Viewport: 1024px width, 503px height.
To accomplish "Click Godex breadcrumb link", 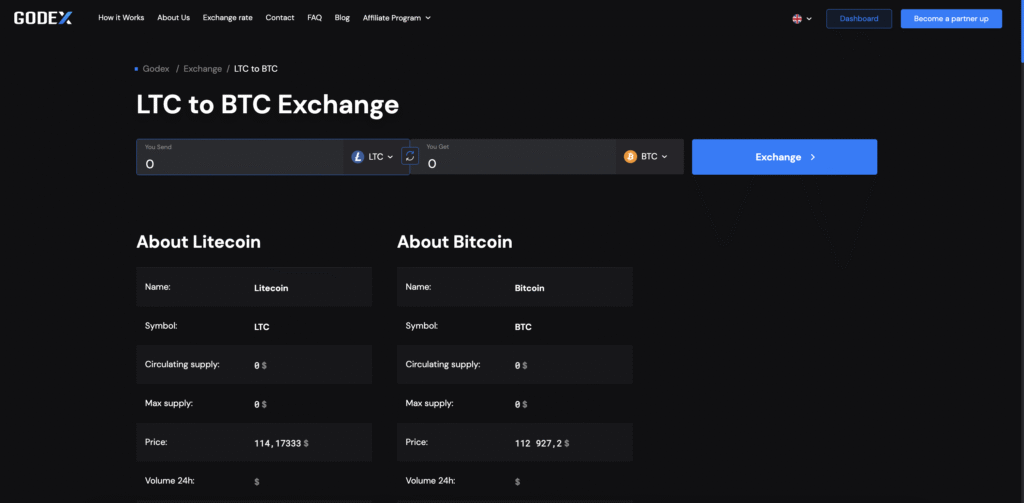I will pyautogui.click(x=156, y=69).
